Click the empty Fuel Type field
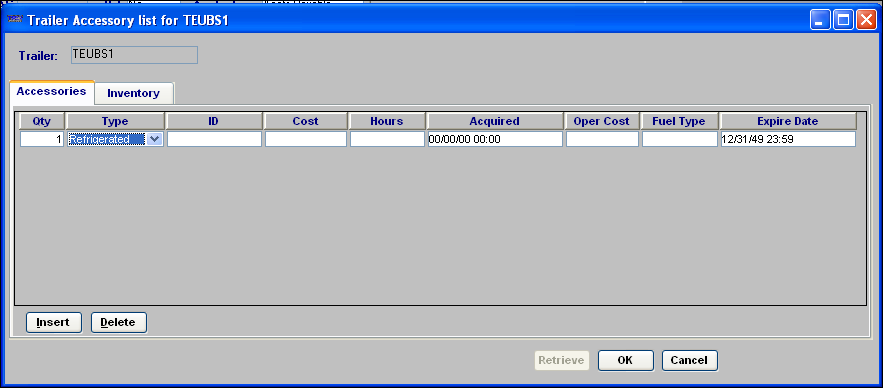This screenshot has height=388, width=883. 679,139
